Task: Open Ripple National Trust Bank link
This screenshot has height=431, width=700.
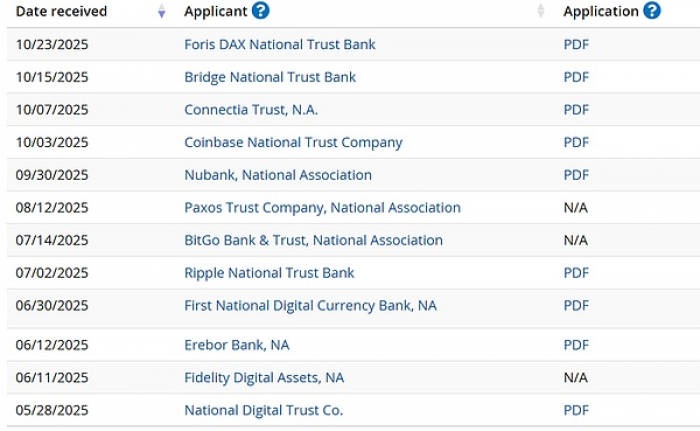Action: coord(269,273)
